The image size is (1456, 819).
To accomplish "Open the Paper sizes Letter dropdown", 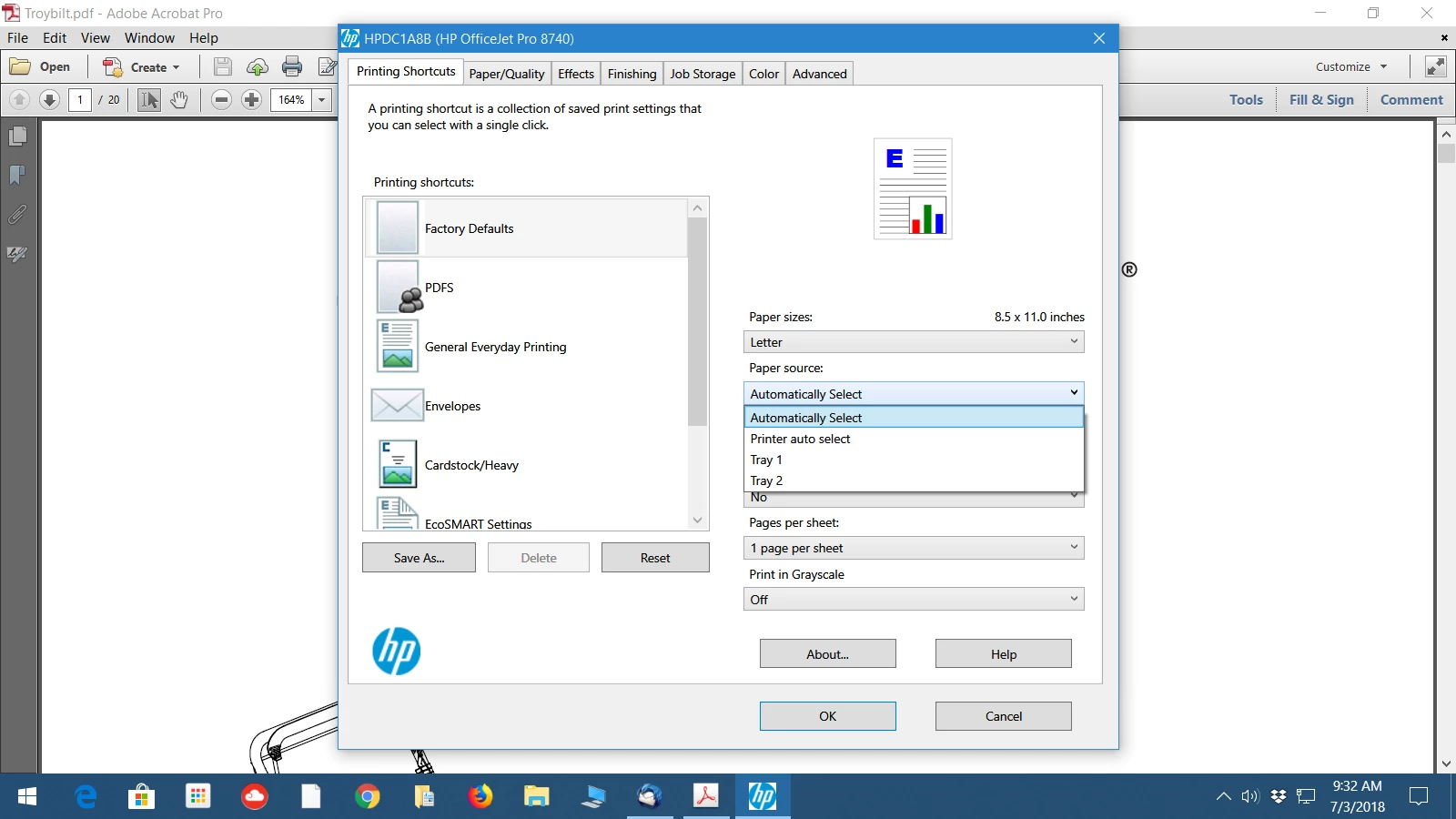I will coord(914,342).
